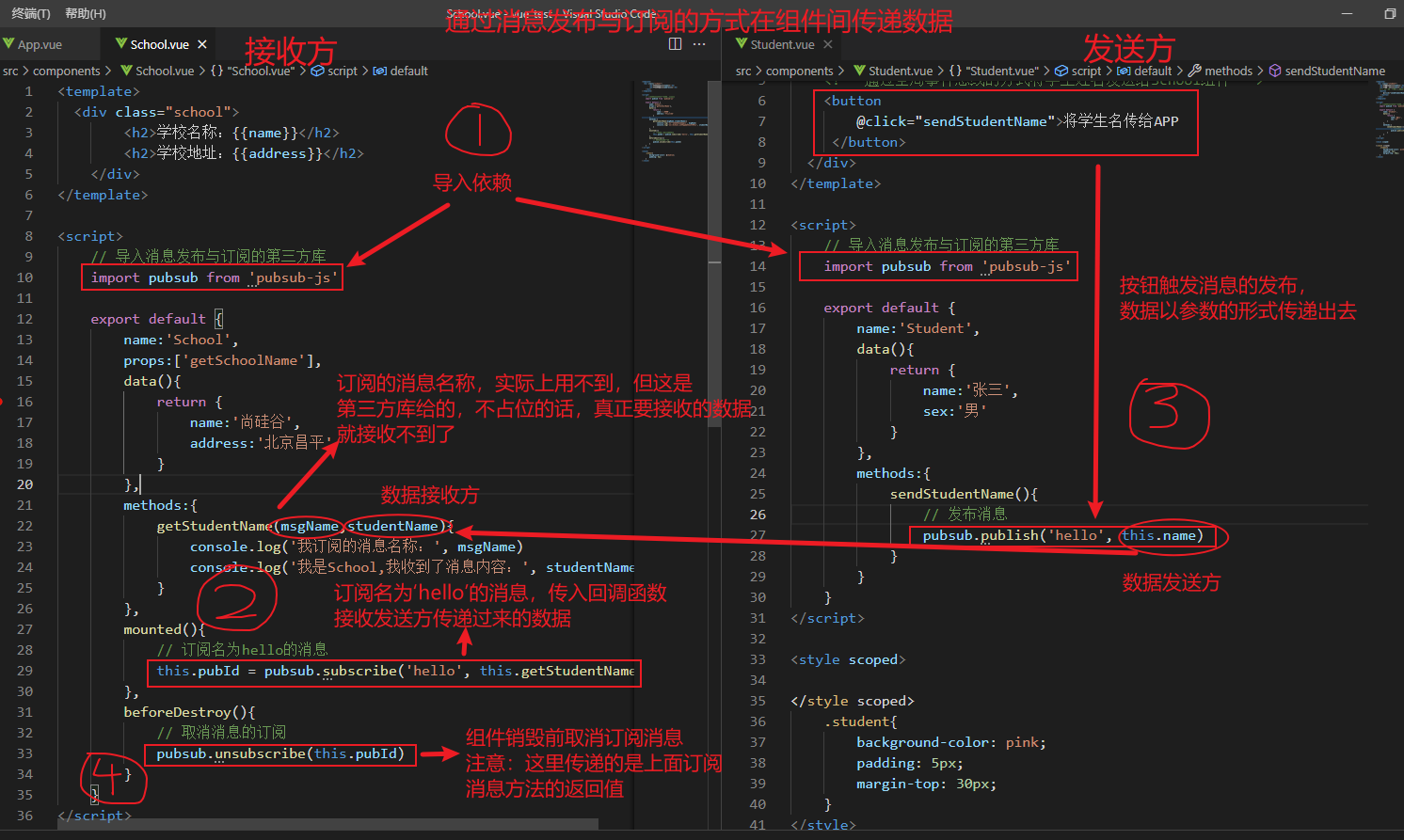
Task: Click the pubsub.subscribe('hello' line
Action: (395, 671)
